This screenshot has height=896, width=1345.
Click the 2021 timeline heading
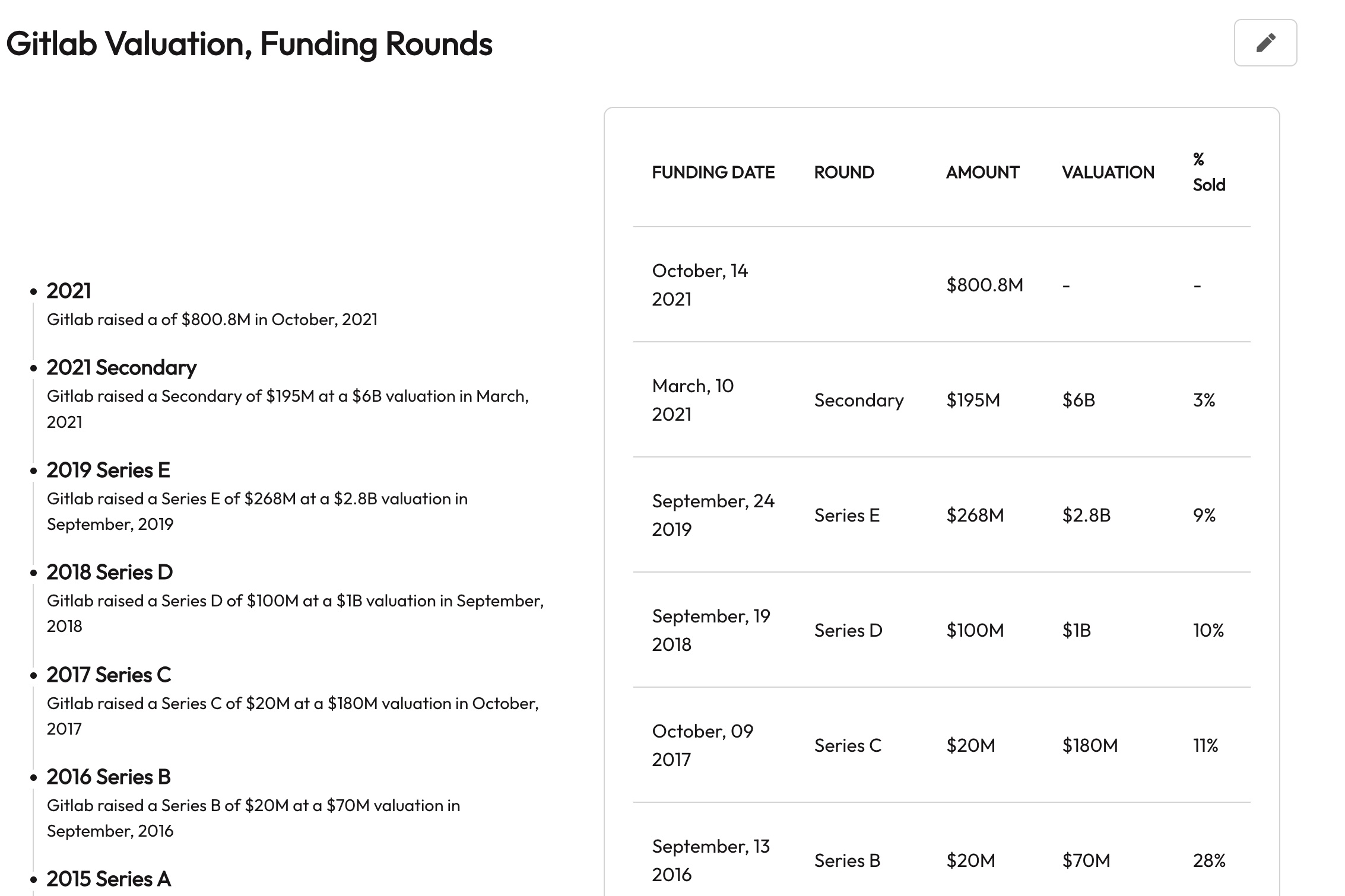coord(69,291)
